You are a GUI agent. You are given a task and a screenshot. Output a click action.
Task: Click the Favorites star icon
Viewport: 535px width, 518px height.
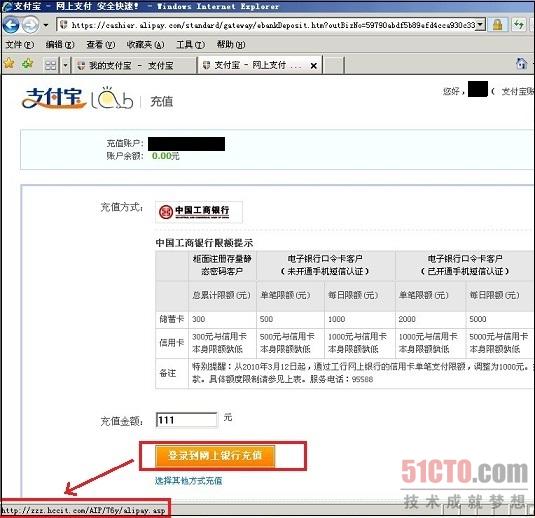9,63
